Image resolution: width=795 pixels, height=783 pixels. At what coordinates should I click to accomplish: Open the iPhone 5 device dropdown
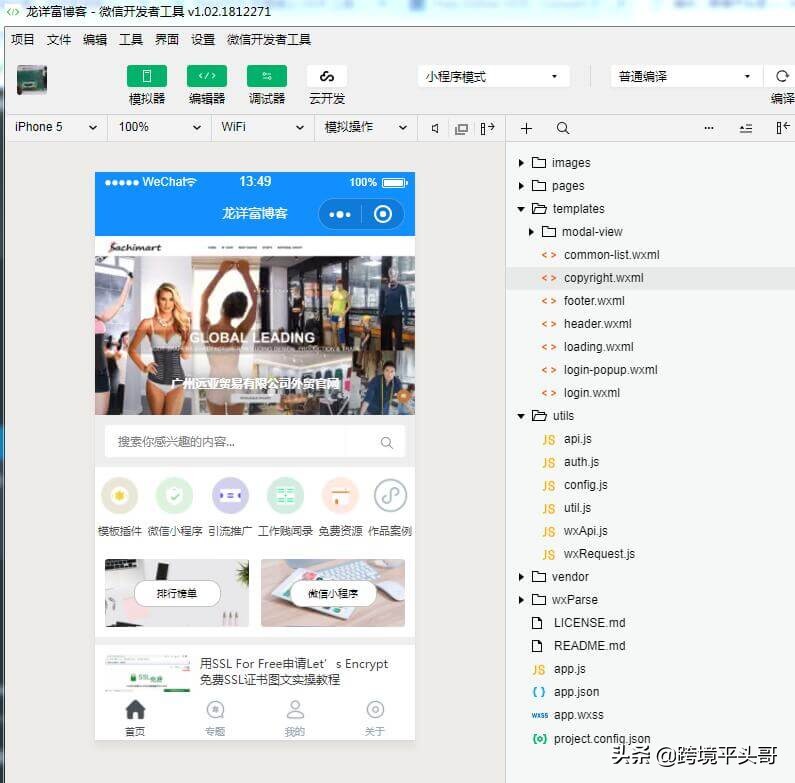point(56,127)
